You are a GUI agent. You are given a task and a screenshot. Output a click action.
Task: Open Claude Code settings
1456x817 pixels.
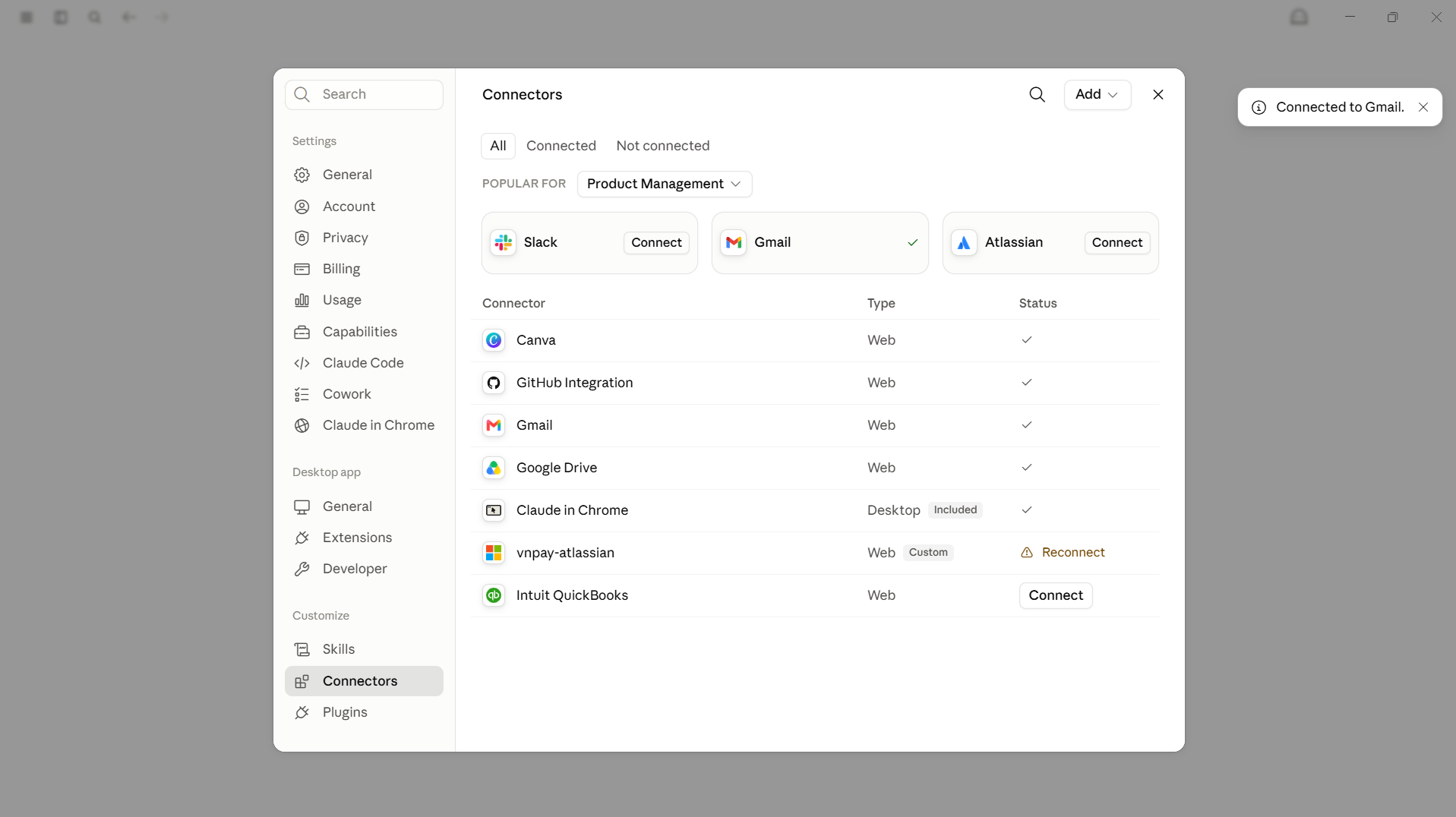[364, 363]
